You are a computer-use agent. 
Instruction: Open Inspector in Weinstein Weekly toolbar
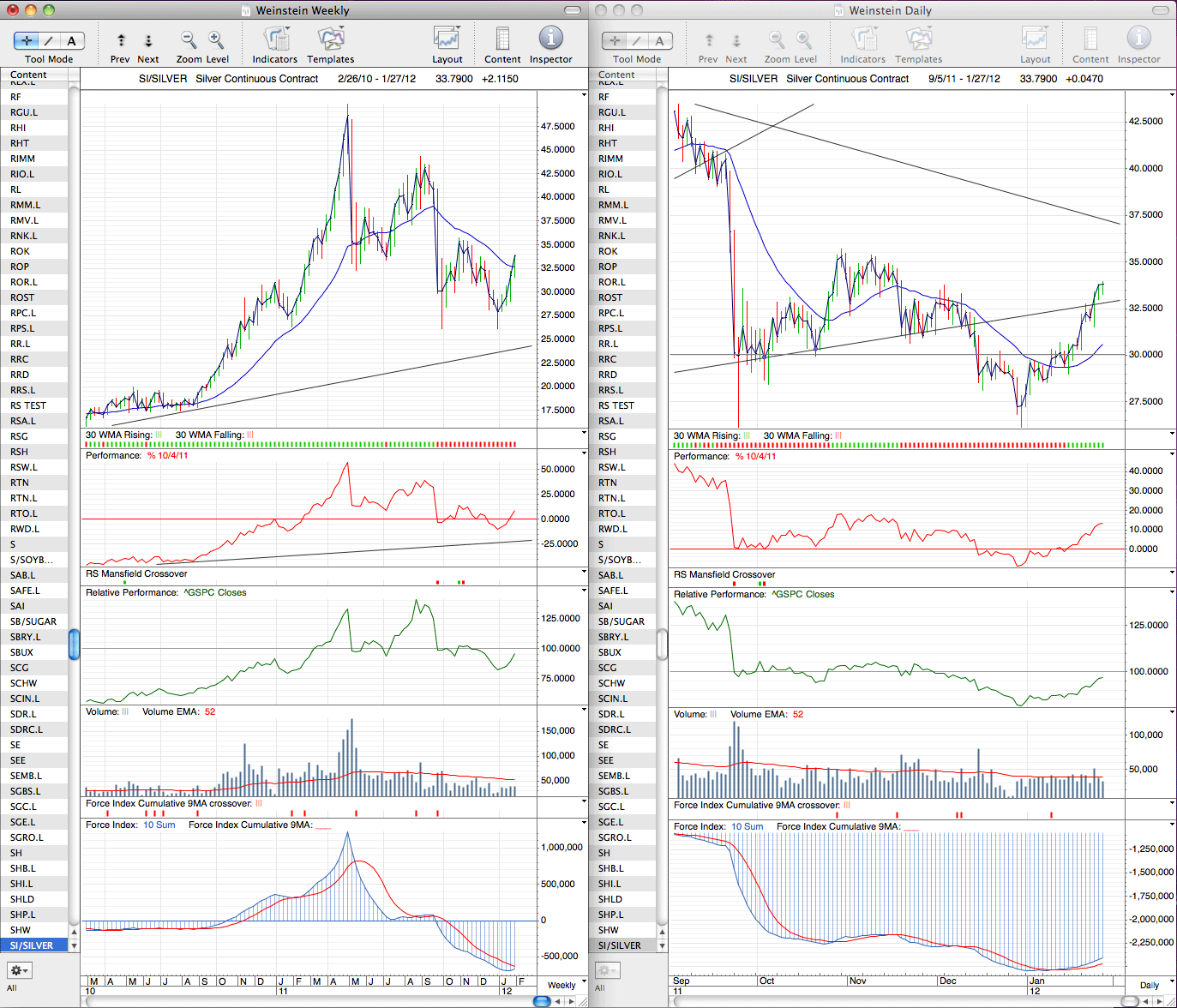[x=550, y=39]
